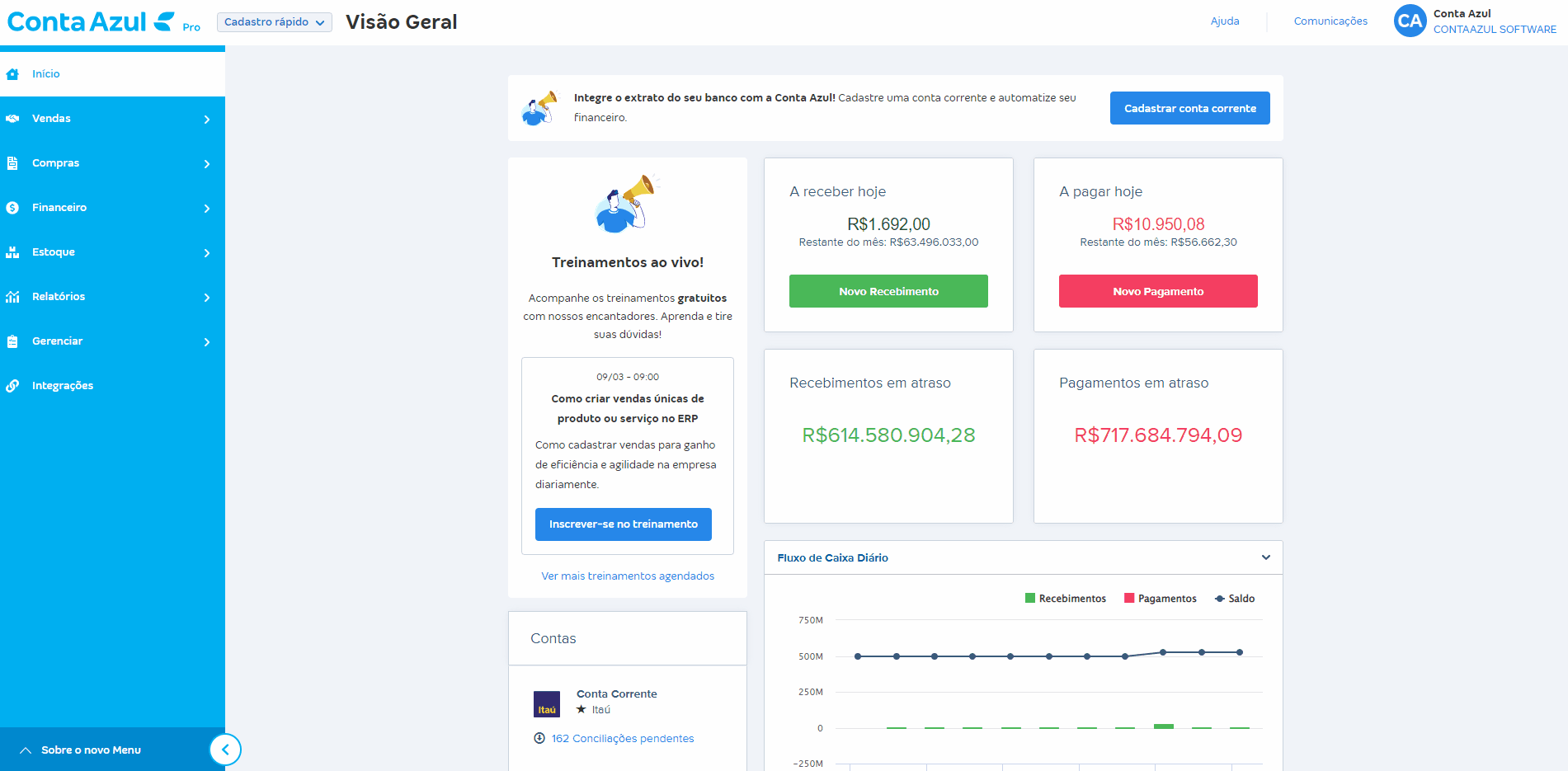The height and width of the screenshot is (771, 1568).
Task: Open the Comunicações link
Action: pos(1330,21)
